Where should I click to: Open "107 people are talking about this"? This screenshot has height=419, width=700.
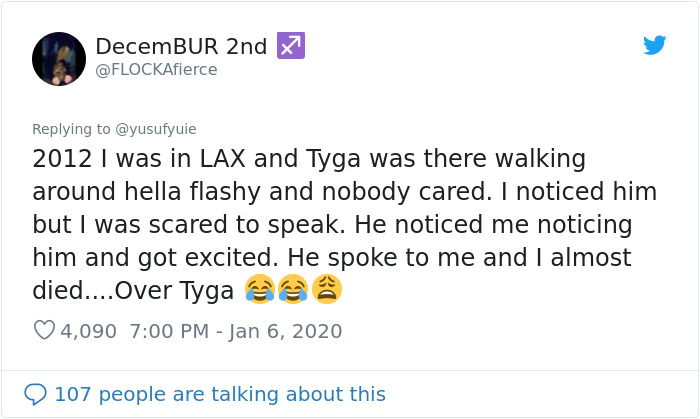tap(219, 394)
